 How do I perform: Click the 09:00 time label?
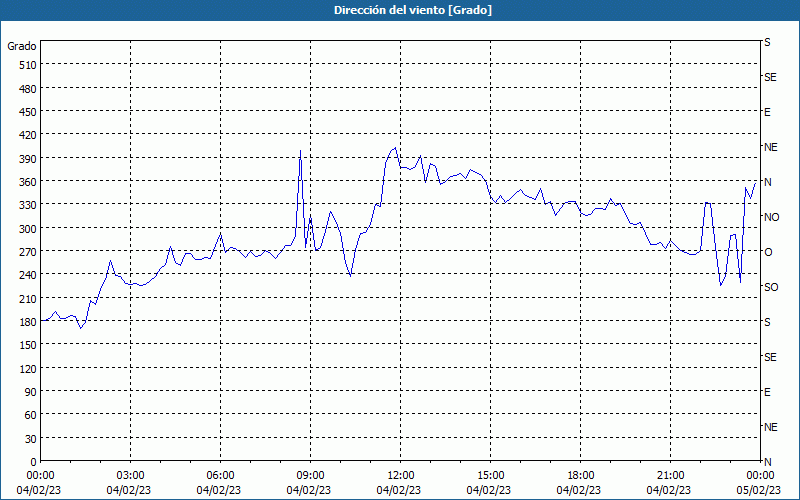(310, 476)
